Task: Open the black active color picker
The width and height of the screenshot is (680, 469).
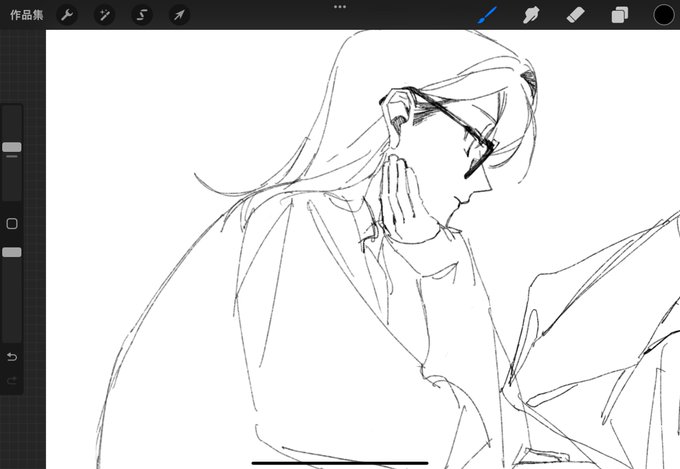Action: [664, 15]
